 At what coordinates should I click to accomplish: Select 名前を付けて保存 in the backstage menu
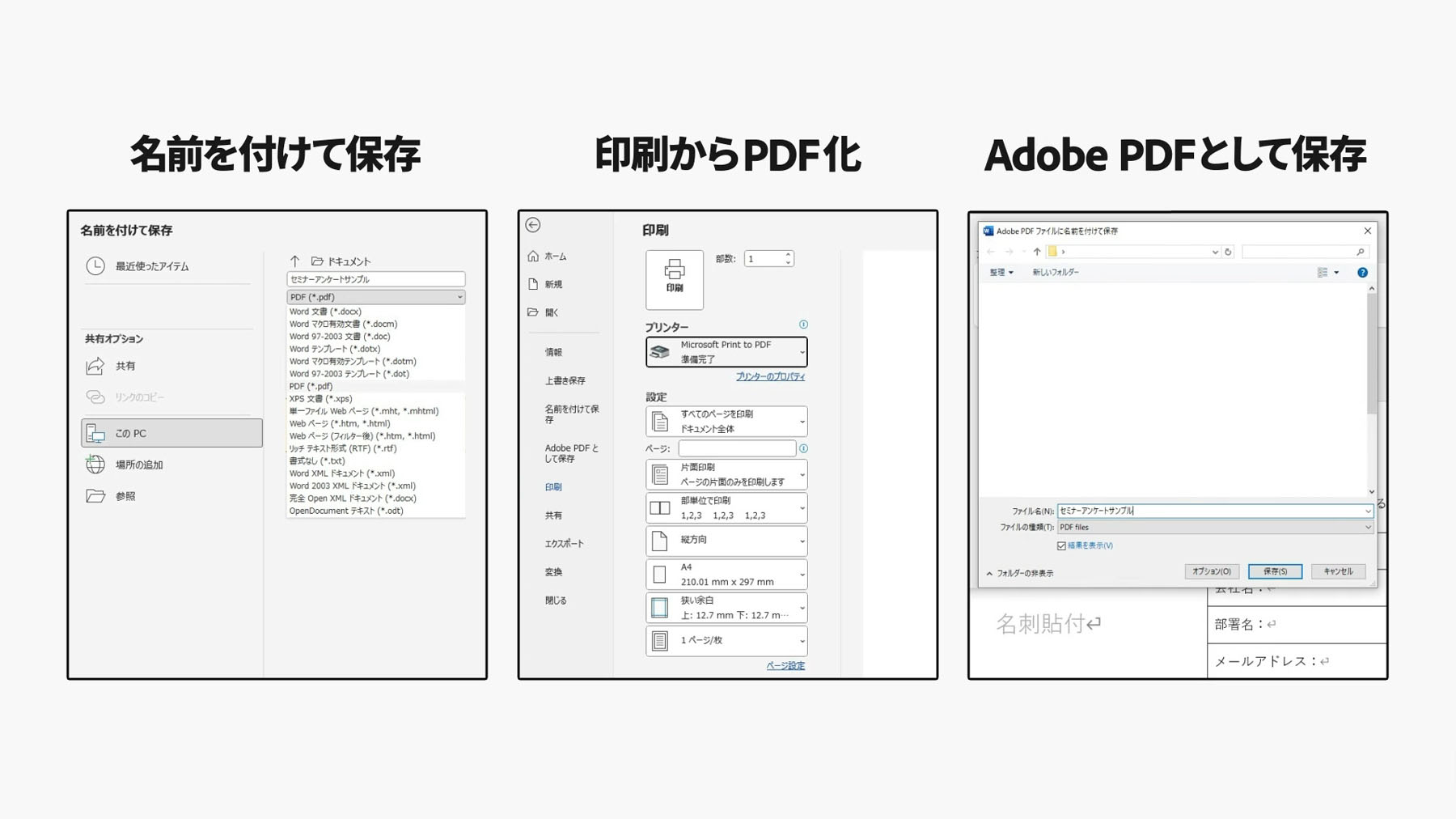point(572,414)
